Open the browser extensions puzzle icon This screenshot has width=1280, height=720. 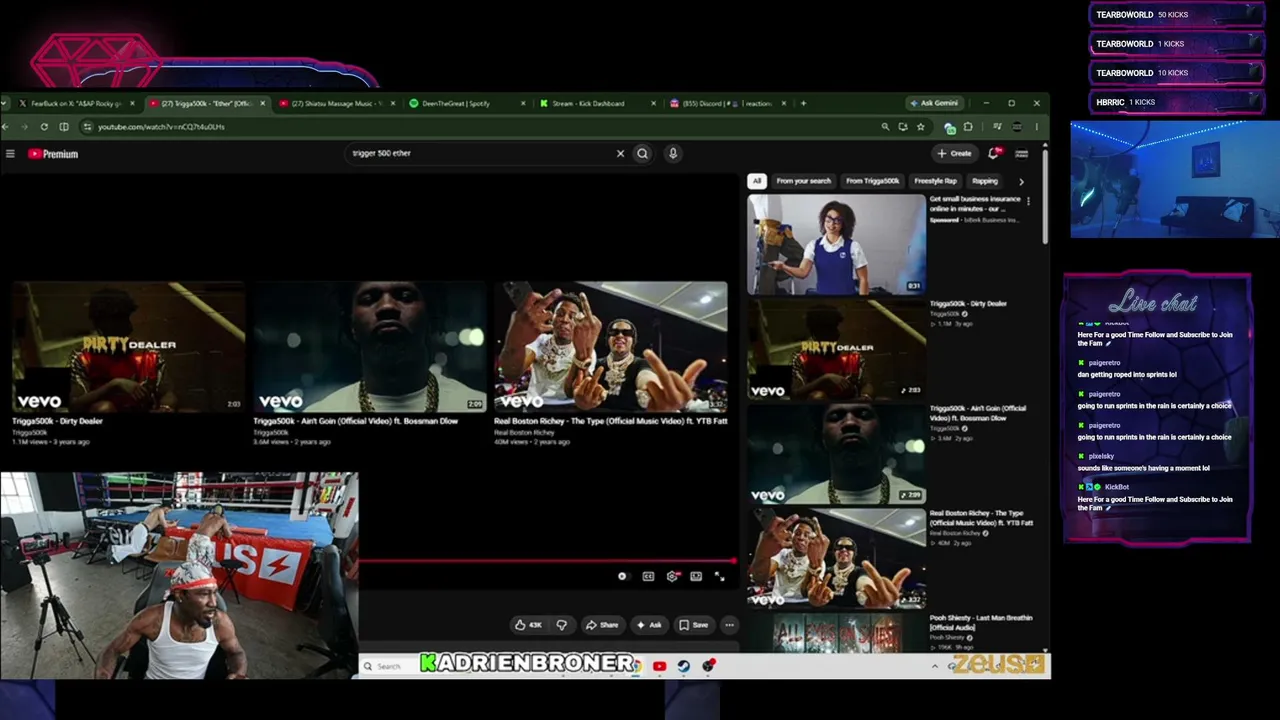(968, 127)
